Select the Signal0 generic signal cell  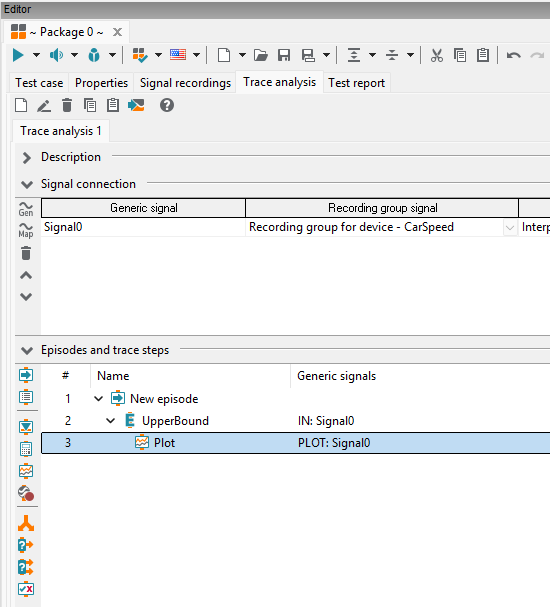(x=143, y=227)
